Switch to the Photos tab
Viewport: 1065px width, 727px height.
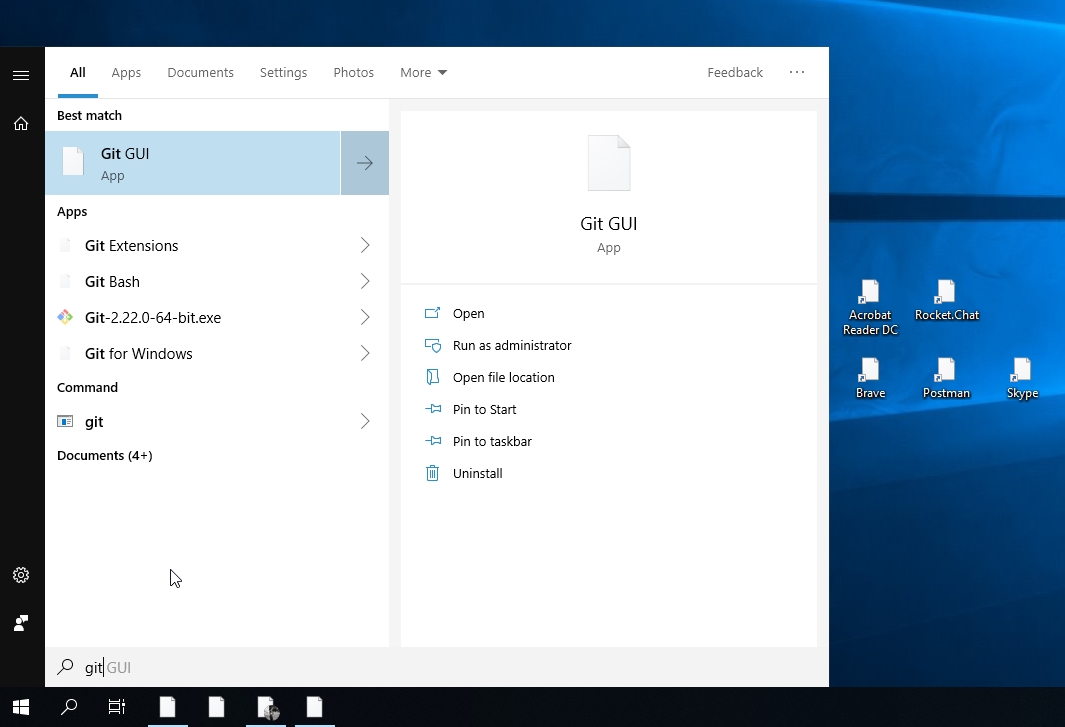[x=353, y=73]
